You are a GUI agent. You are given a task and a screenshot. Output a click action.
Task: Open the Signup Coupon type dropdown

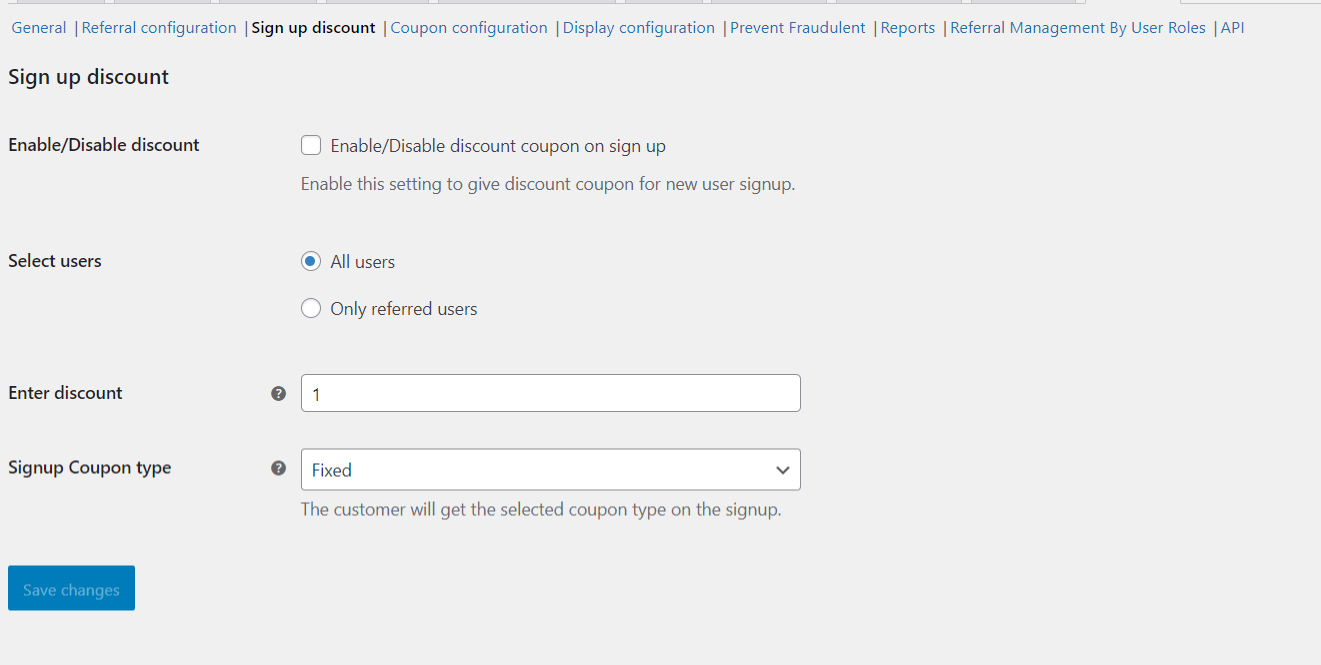coord(550,470)
